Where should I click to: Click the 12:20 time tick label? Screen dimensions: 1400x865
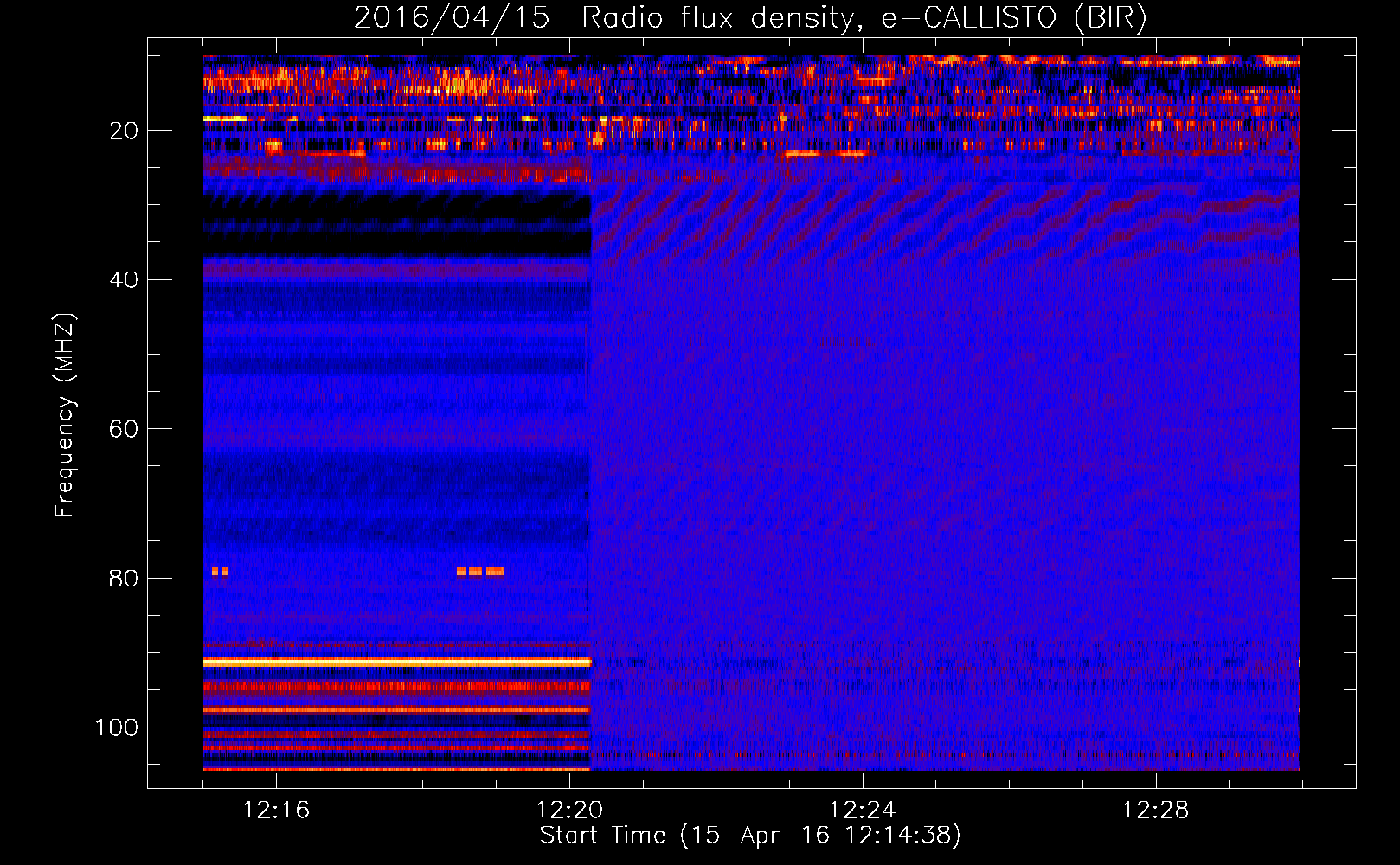569,810
